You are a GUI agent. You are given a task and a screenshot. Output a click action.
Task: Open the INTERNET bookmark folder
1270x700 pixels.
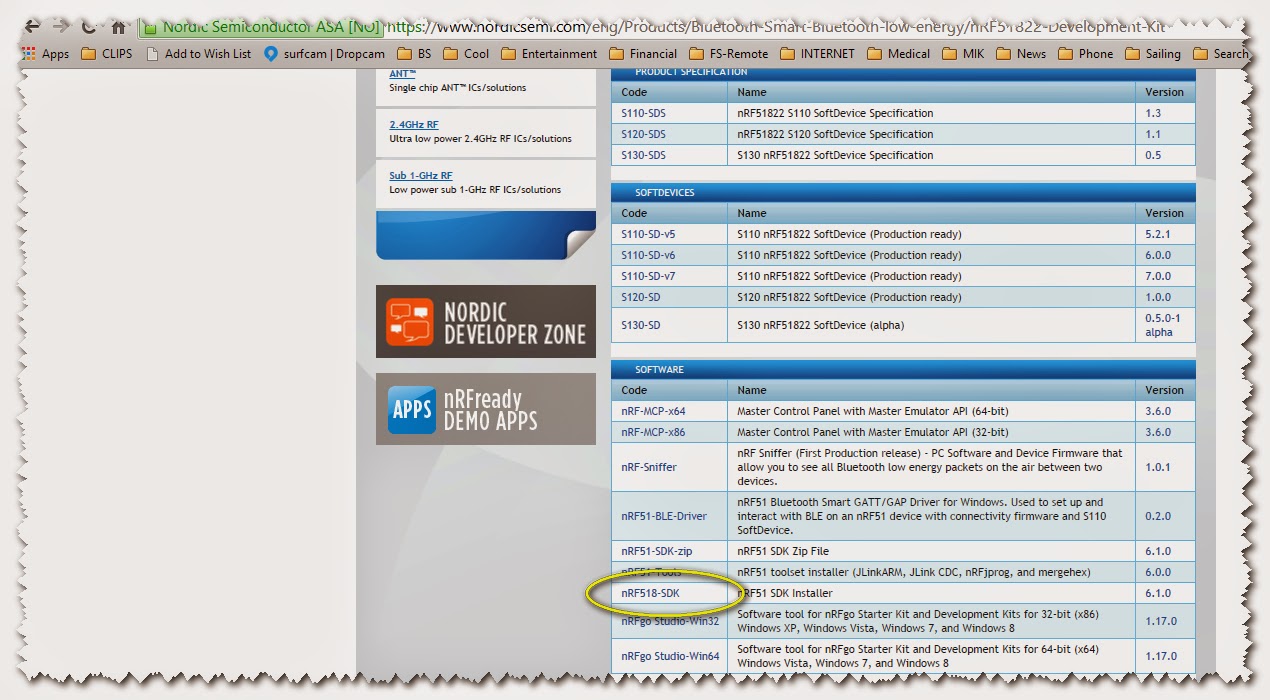click(x=817, y=54)
